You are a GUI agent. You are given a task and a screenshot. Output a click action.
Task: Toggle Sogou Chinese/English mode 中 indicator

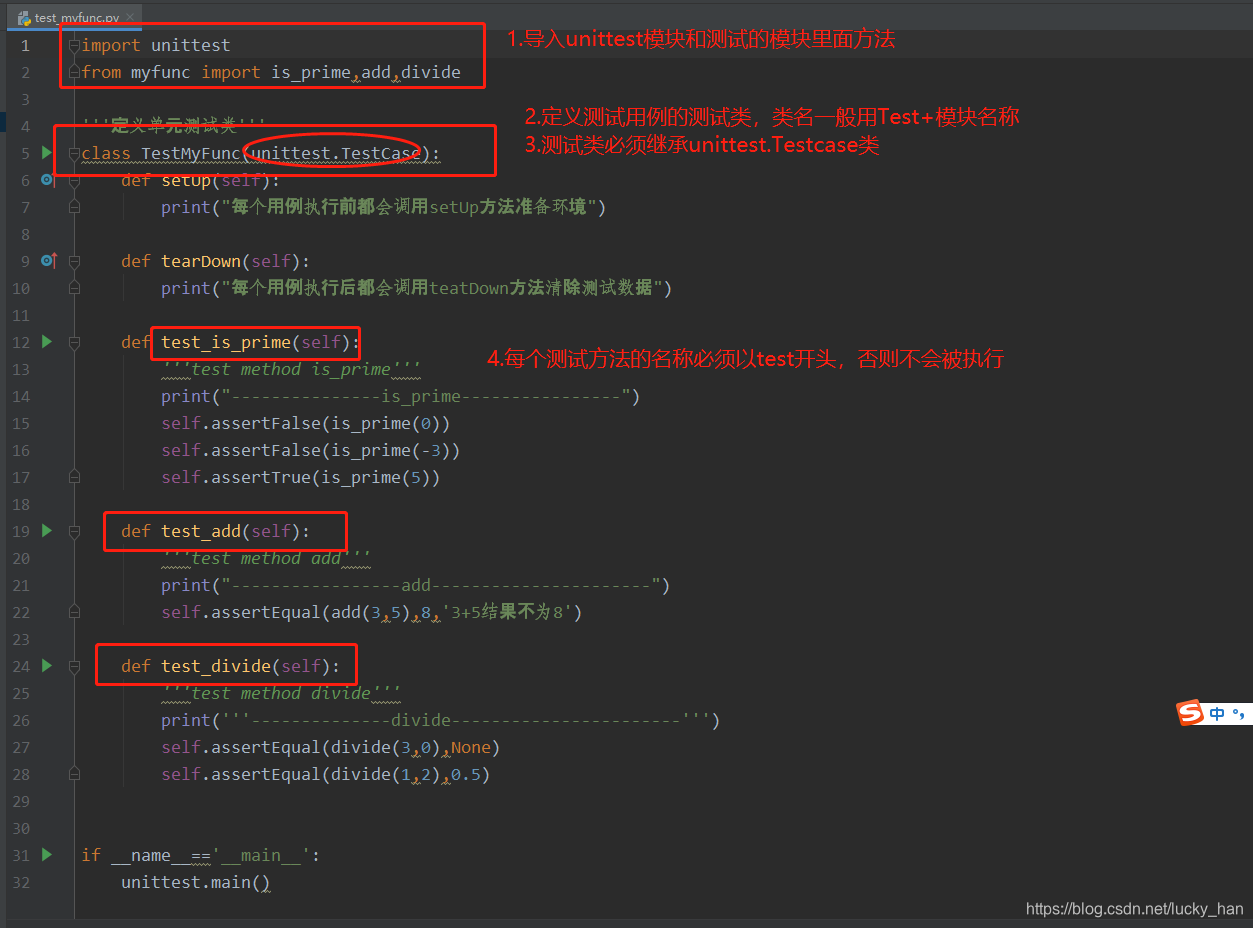coord(1217,714)
